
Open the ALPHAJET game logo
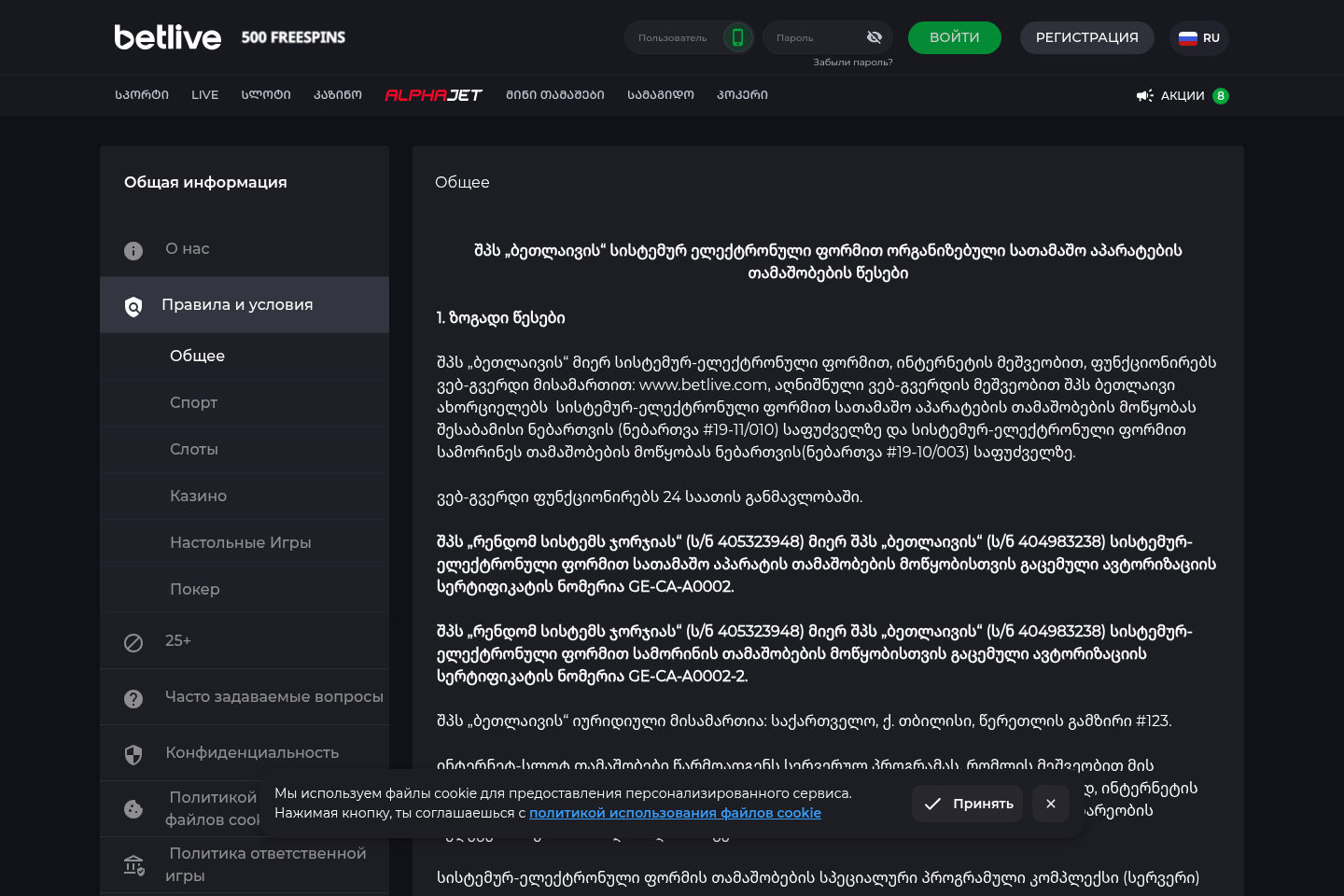tap(434, 95)
